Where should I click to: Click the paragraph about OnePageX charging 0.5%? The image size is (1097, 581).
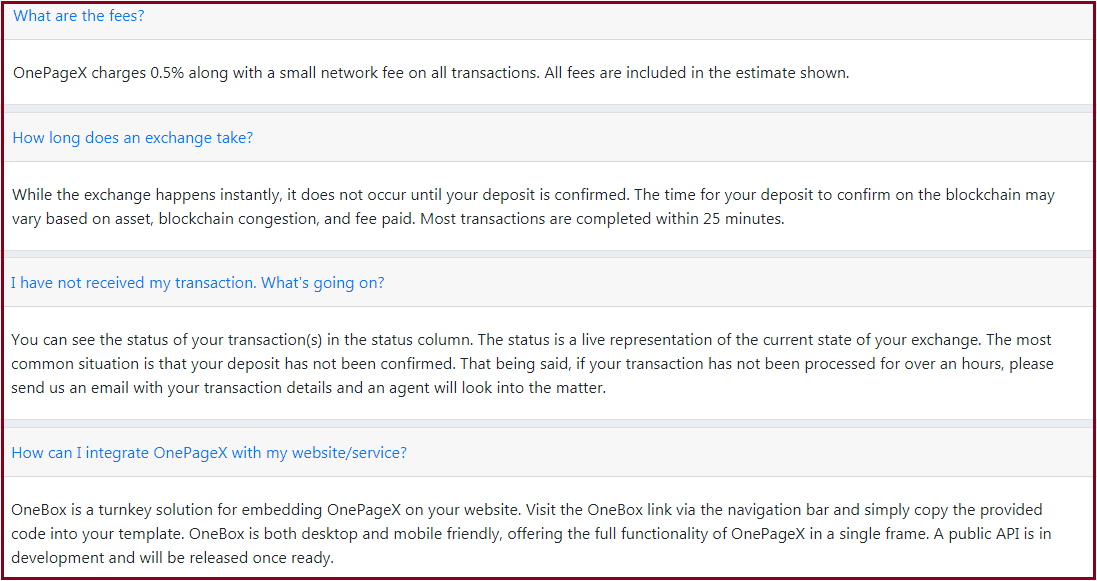431,73
